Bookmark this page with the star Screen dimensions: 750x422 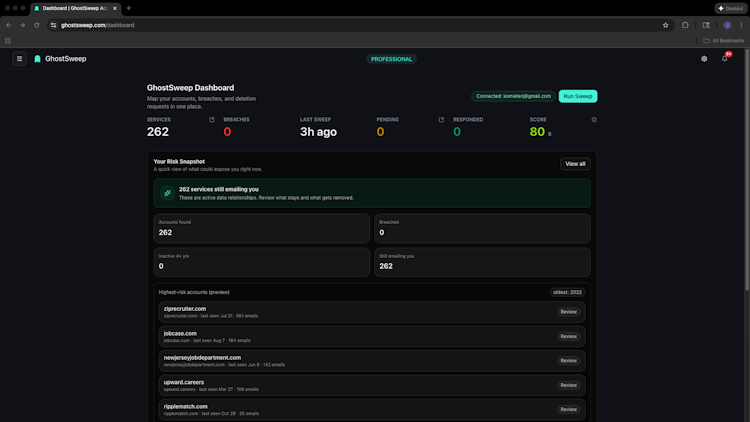click(665, 25)
